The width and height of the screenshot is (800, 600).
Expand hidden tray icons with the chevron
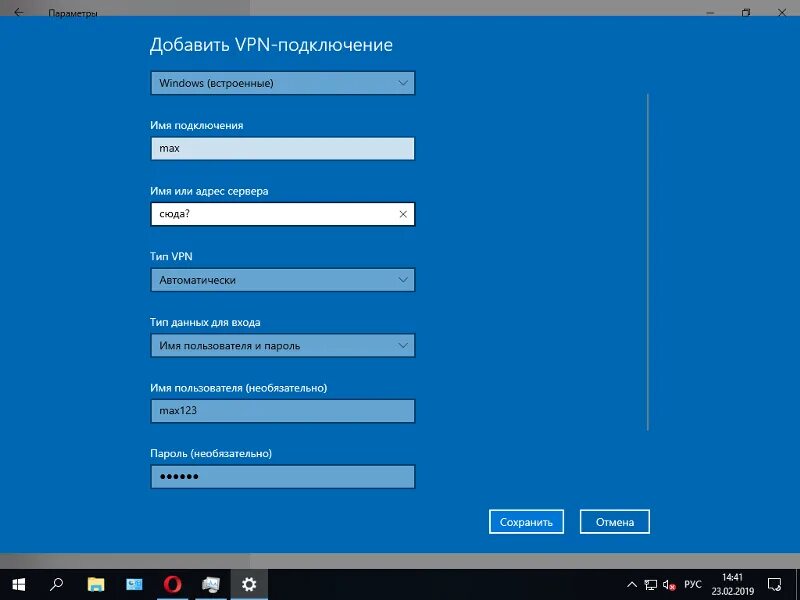click(634, 585)
